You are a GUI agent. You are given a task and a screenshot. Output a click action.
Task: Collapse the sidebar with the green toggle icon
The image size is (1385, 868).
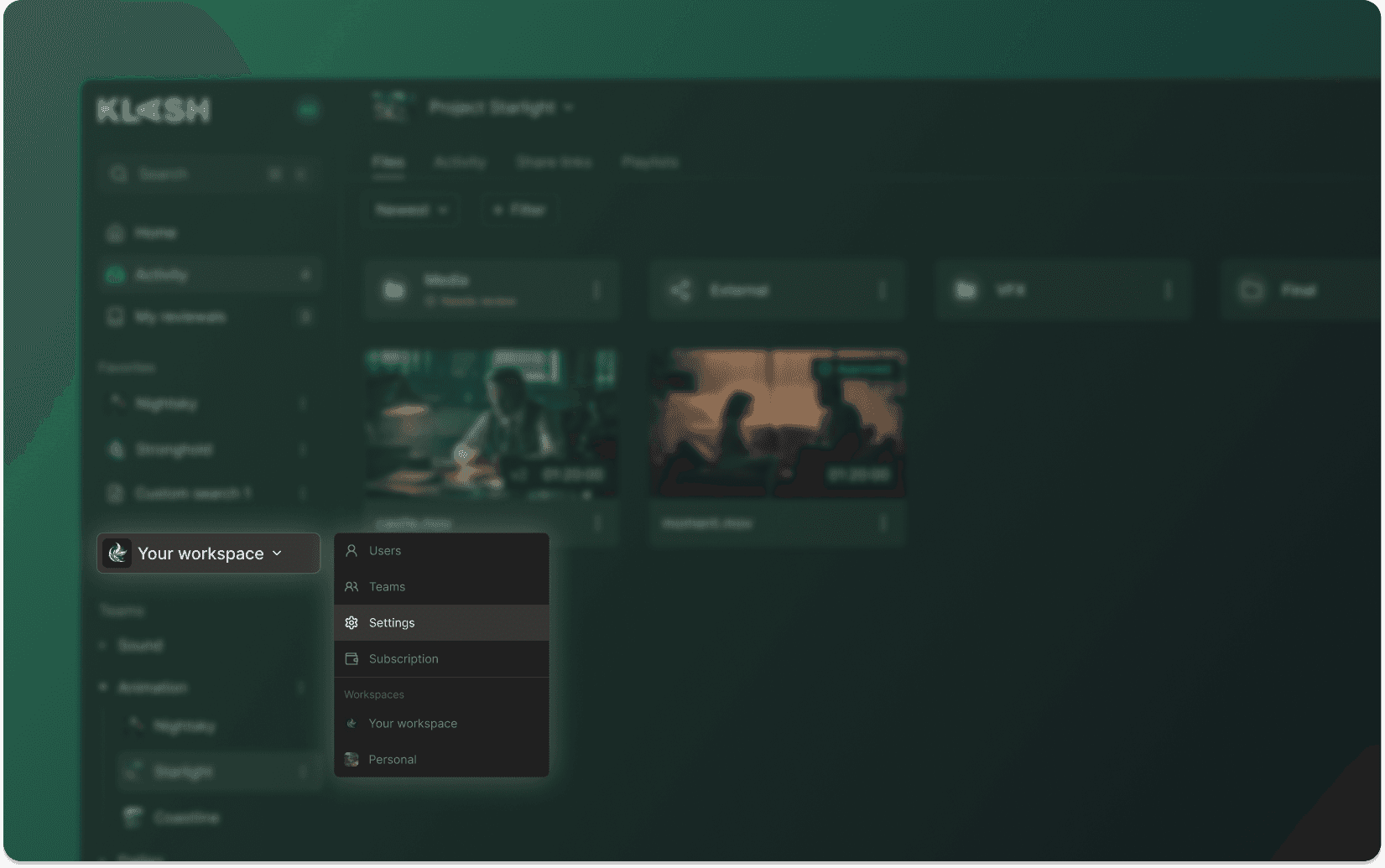[x=308, y=110]
